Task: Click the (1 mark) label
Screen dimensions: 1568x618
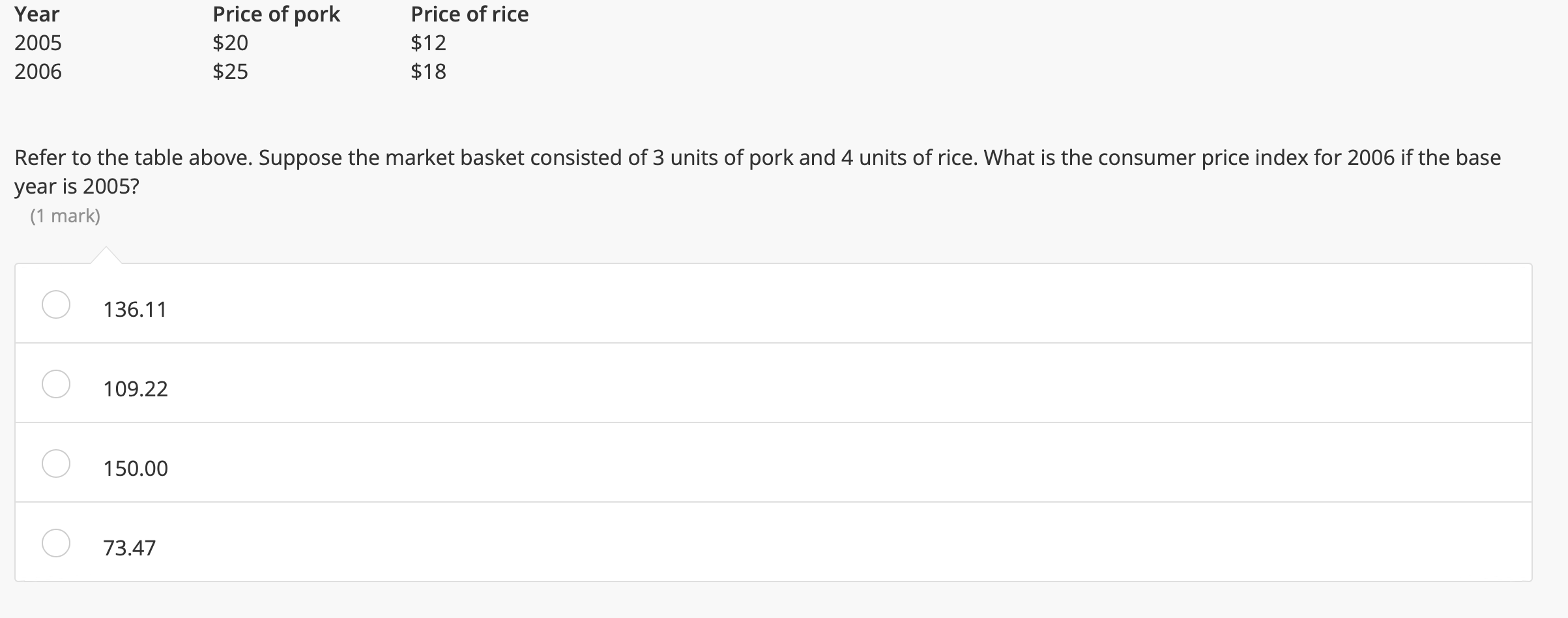Action: click(65, 216)
